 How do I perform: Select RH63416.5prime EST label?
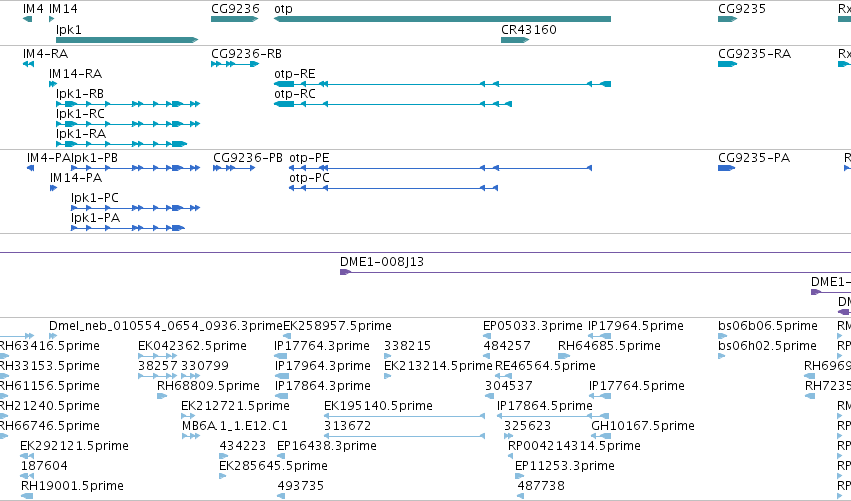(49, 346)
